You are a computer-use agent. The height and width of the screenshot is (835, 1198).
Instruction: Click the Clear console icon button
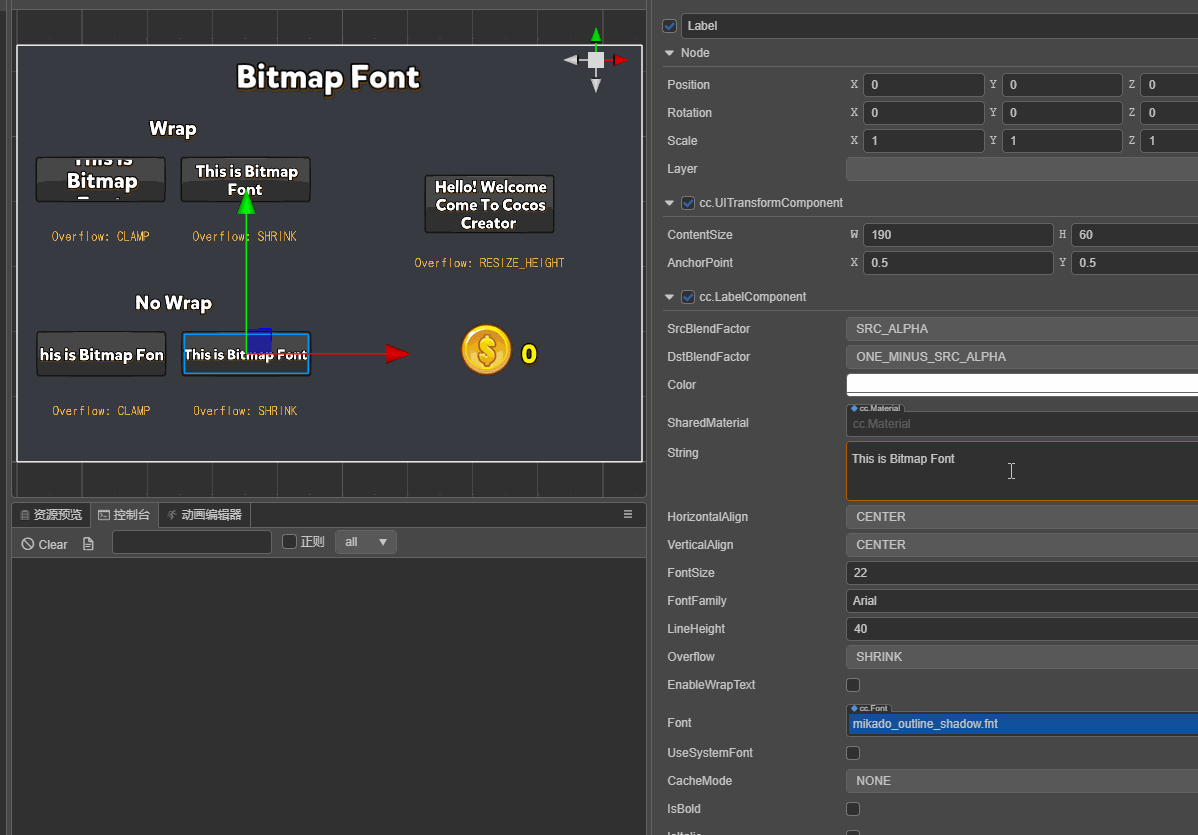44,544
